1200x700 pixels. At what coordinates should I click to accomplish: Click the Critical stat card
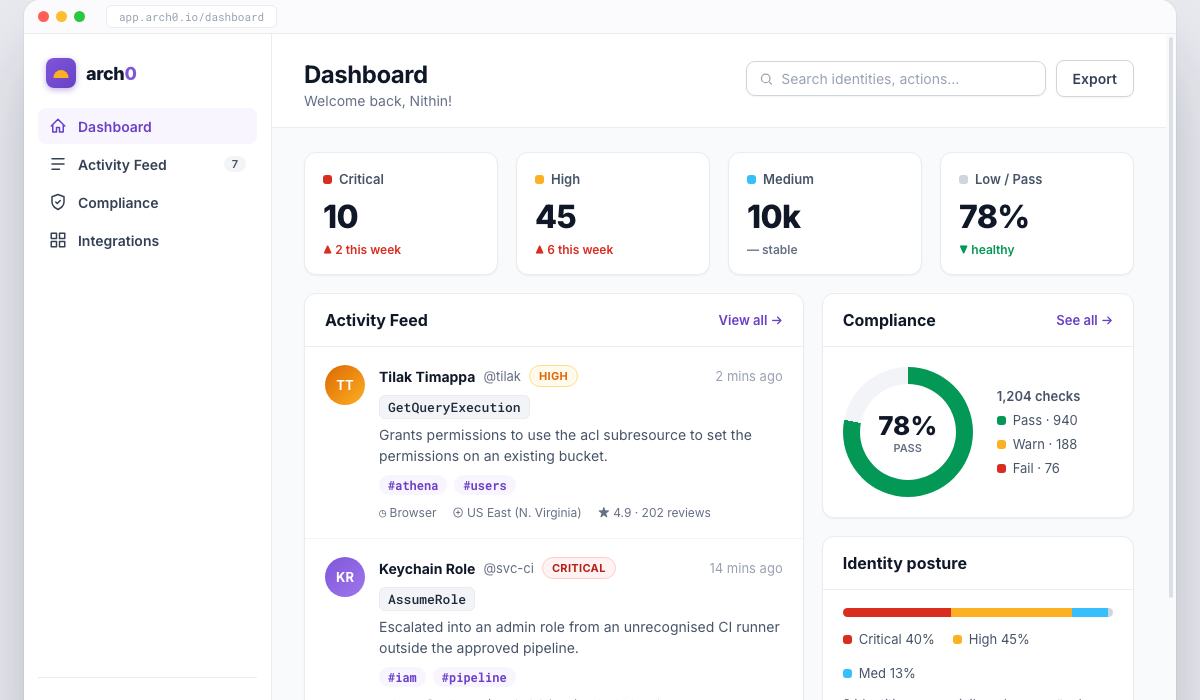point(401,213)
